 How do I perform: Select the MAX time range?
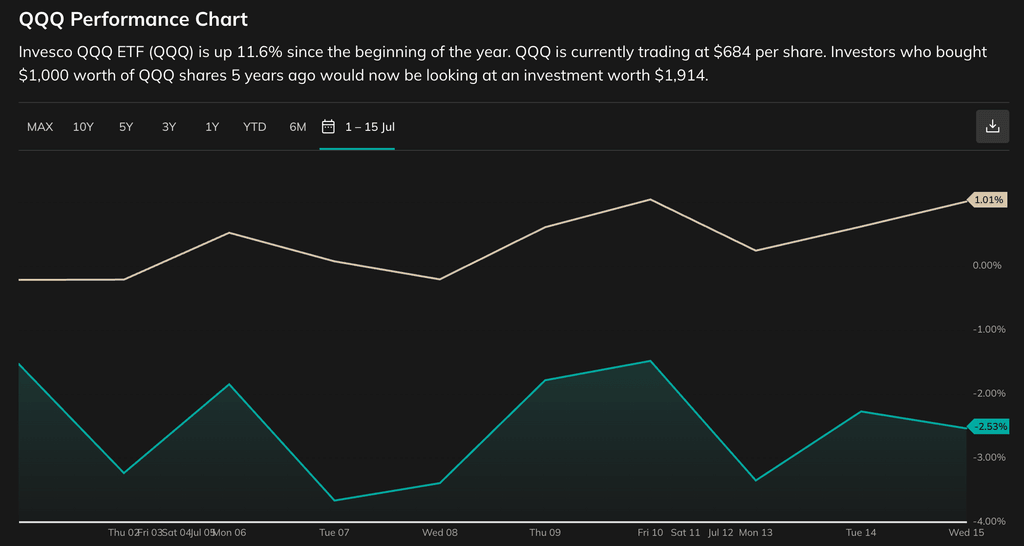click(x=40, y=127)
